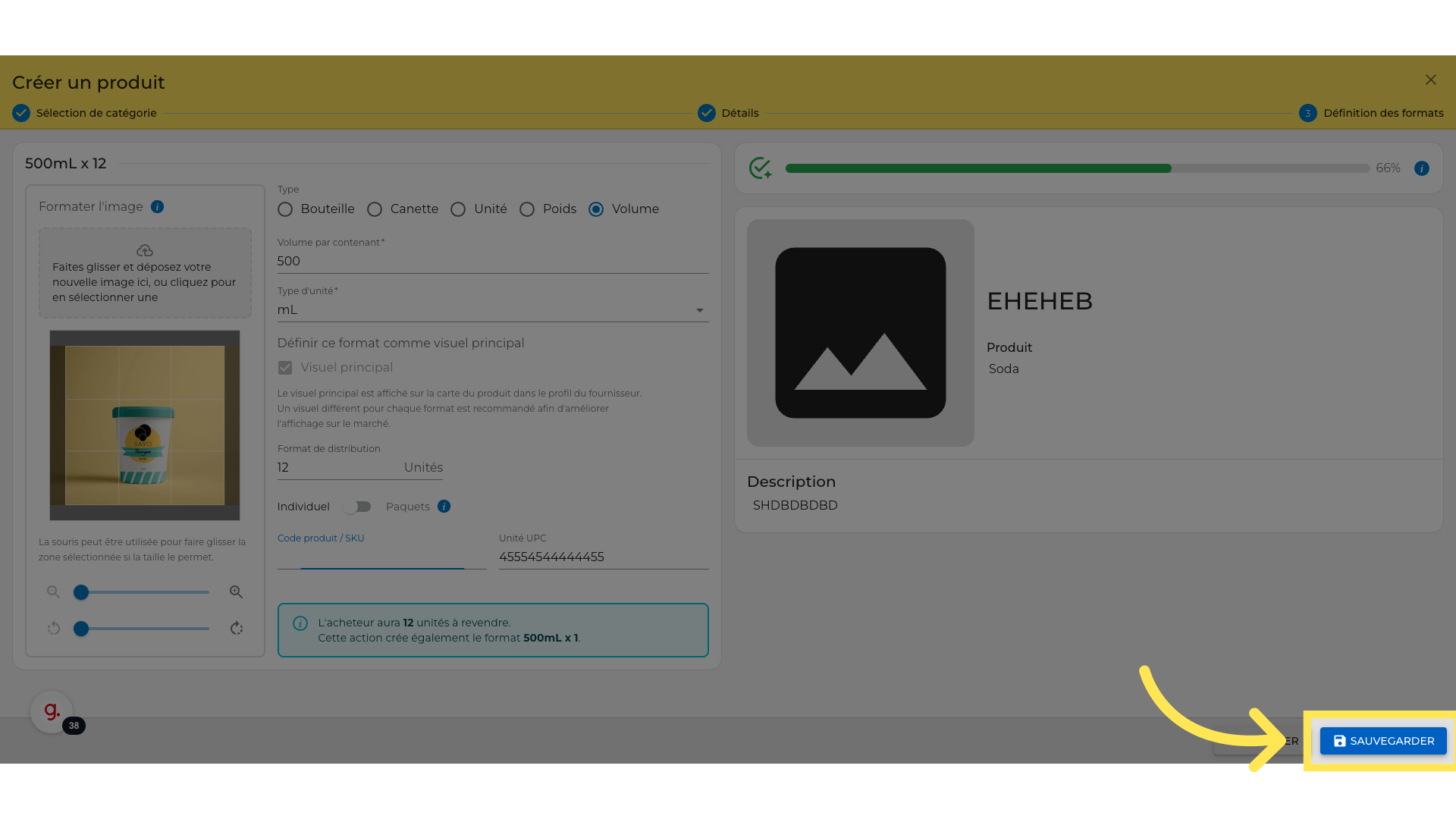Click the Code produit / SKU field
1456x819 pixels.
tap(381, 557)
